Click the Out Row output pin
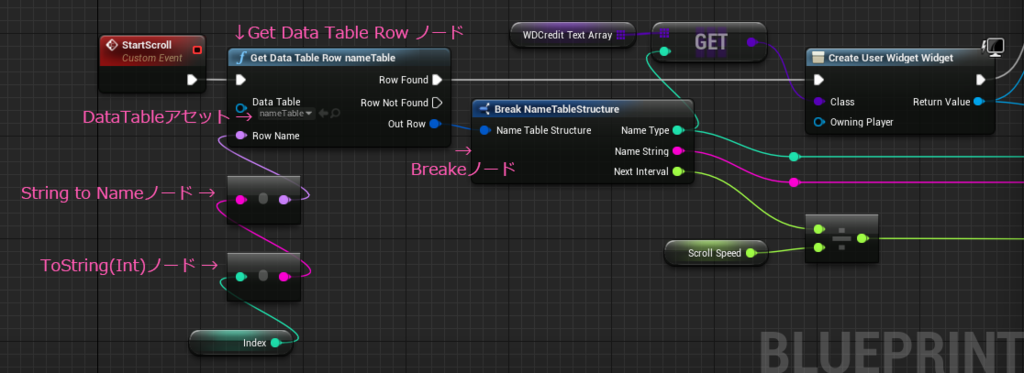Viewport: 1024px width, 373px height. coord(436,124)
